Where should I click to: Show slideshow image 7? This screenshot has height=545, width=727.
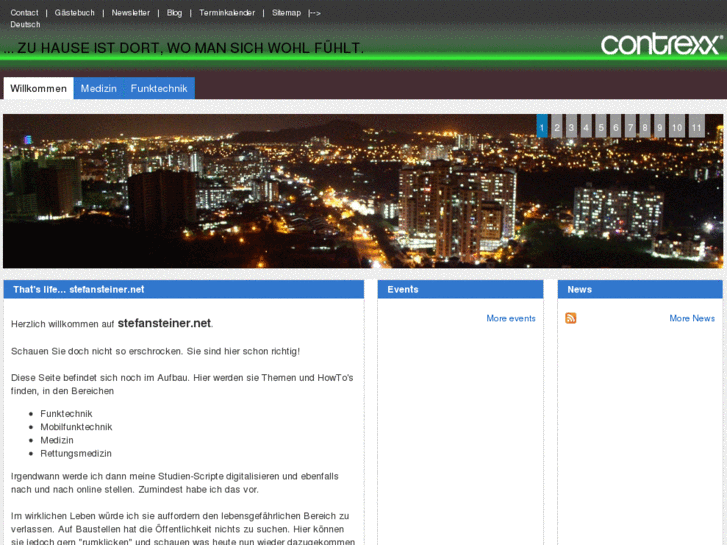(x=630, y=126)
